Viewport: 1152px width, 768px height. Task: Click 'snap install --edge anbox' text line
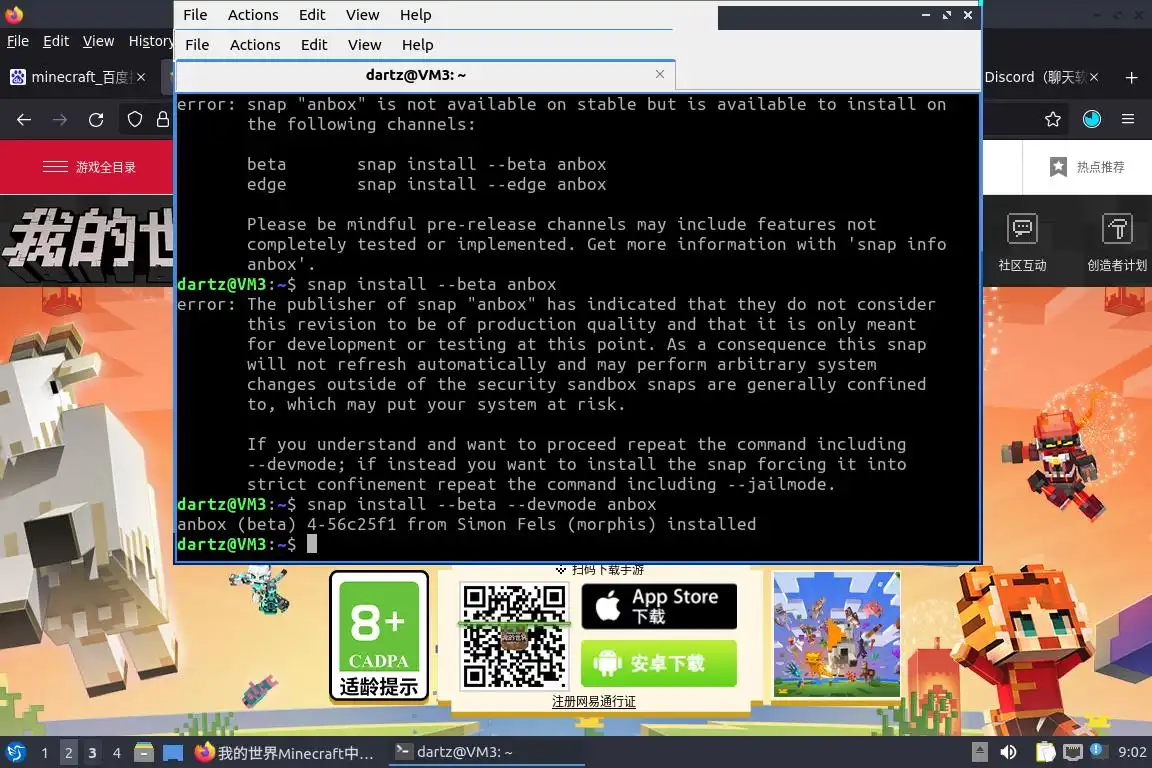click(x=481, y=184)
